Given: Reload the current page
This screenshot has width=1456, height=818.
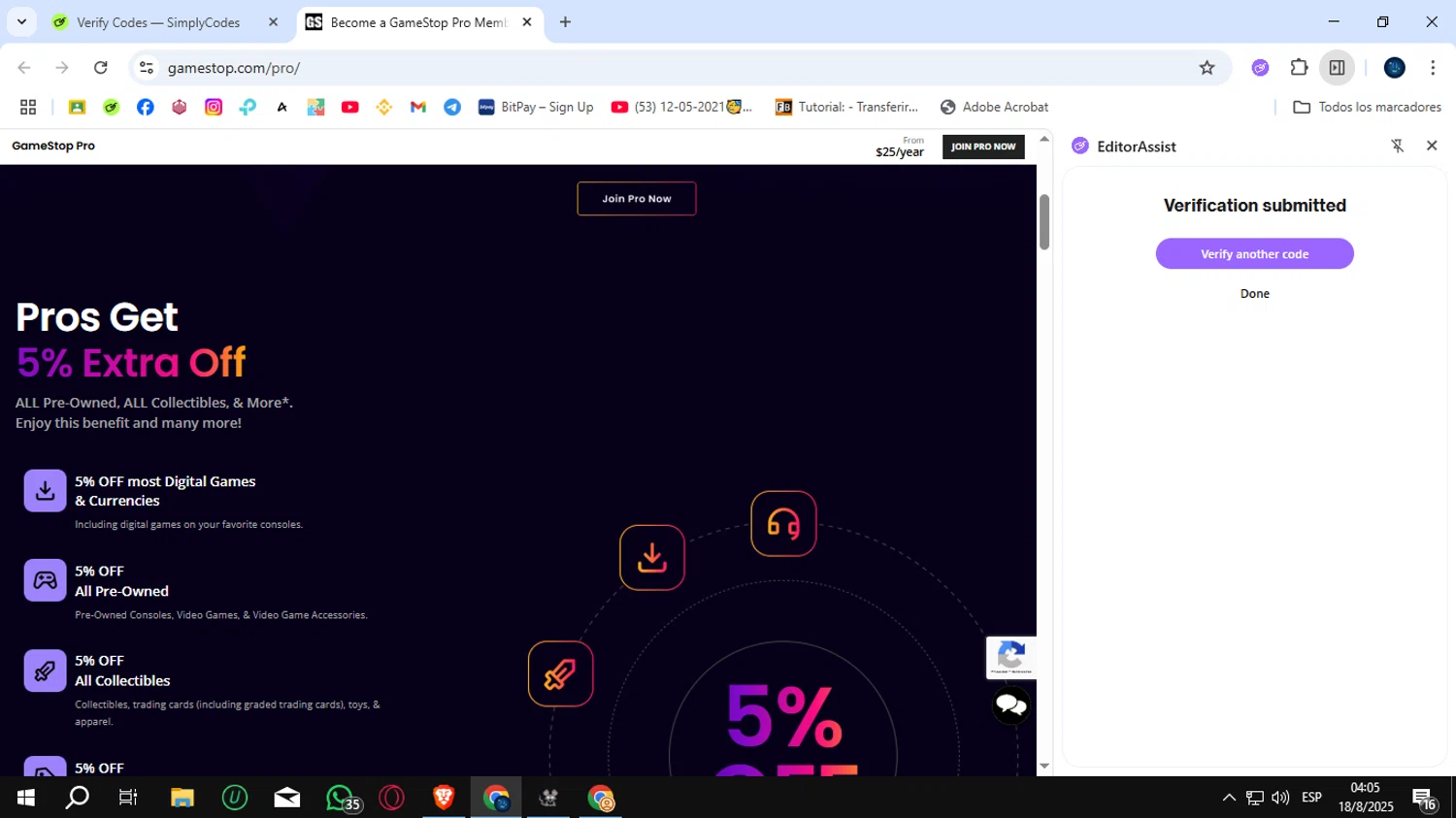Looking at the screenshot, I should (x=101, y=68).
